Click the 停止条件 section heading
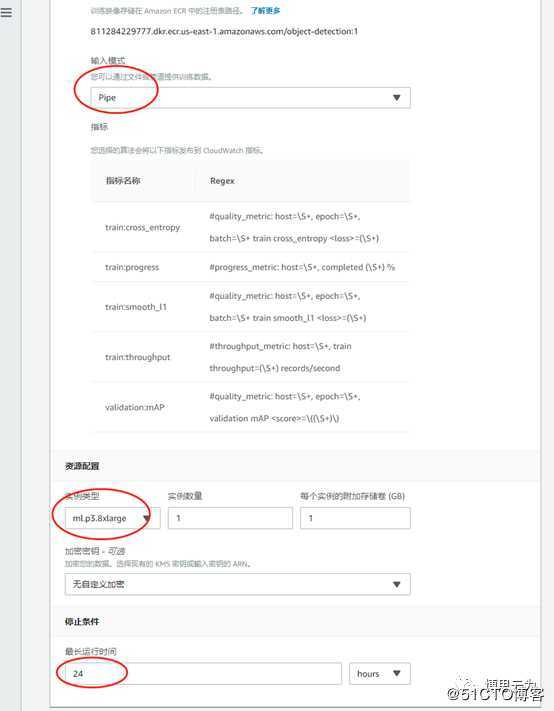Viewport: 554px width, 711px height. click(82, 622)
